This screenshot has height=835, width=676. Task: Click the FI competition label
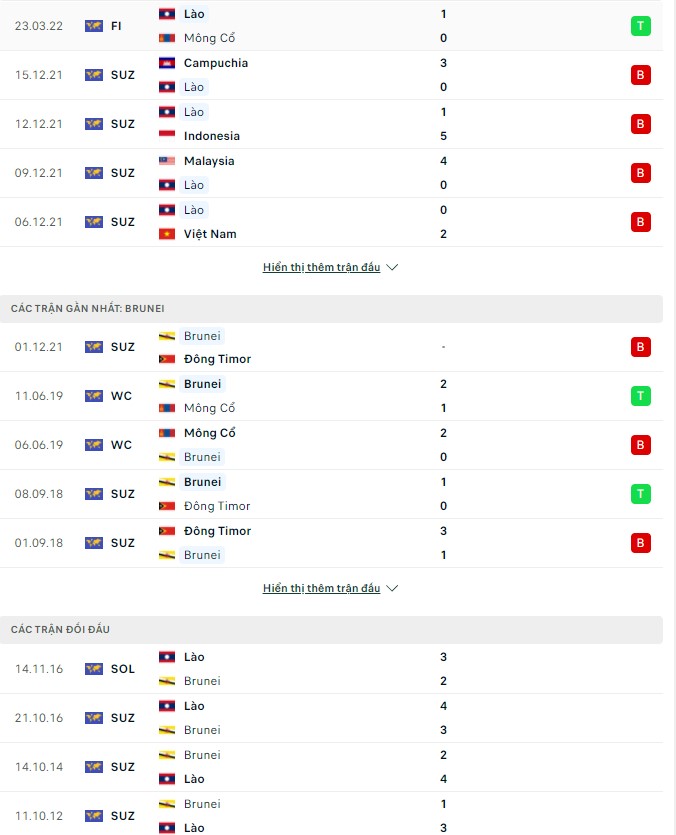(x=115, y=26)
